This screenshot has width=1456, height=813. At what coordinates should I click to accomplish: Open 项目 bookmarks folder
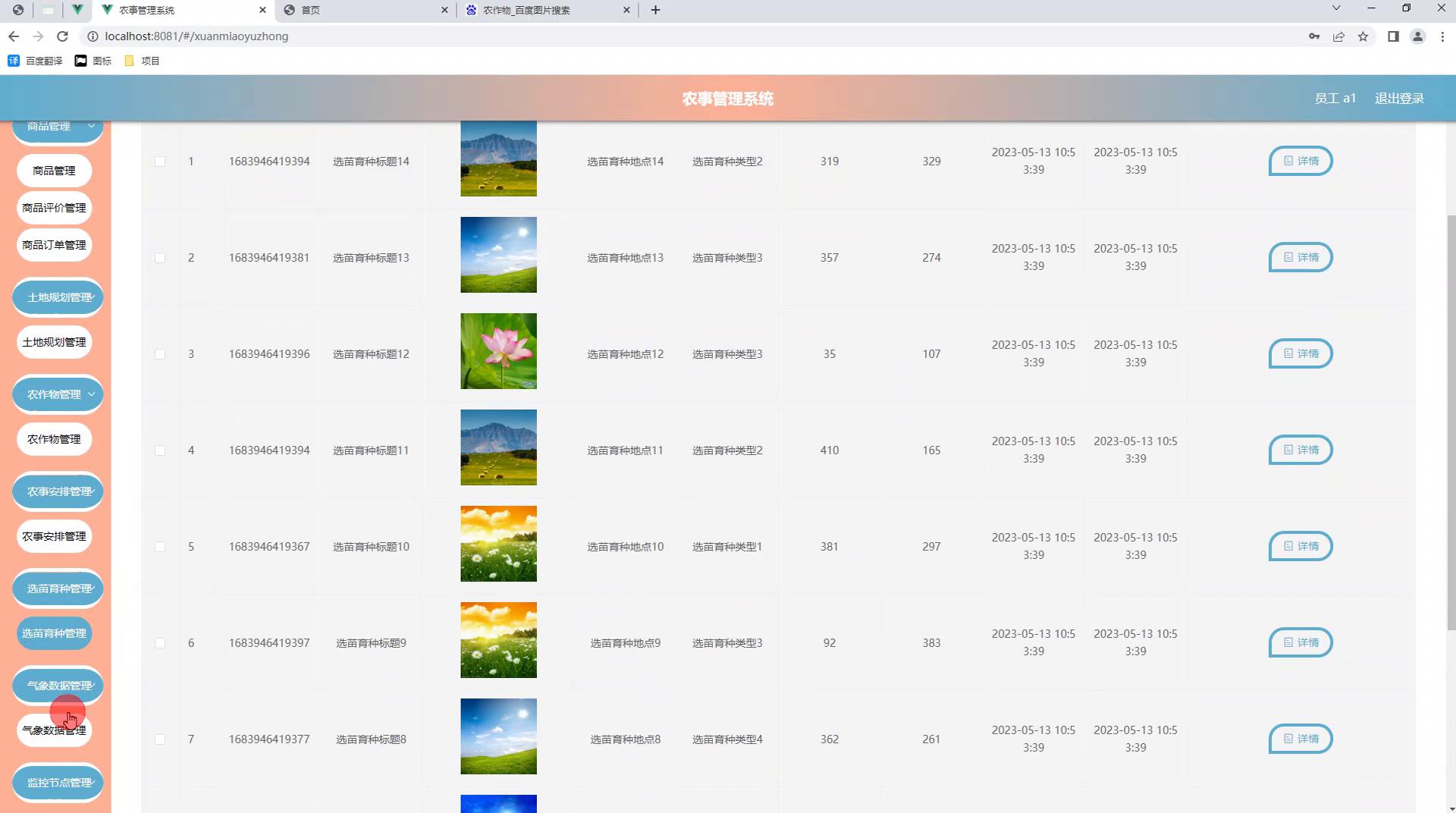(142, 61)
